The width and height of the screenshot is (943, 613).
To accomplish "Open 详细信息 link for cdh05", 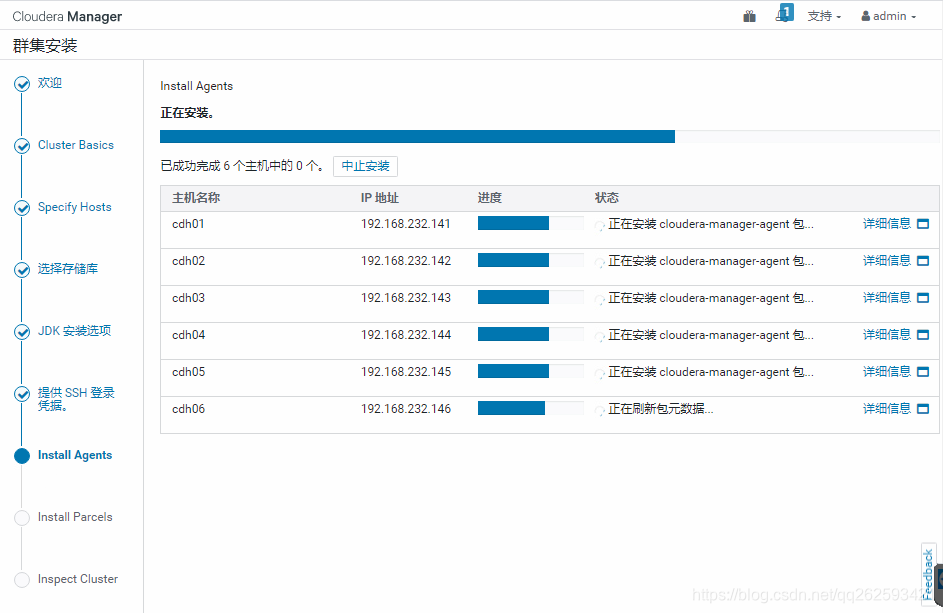I will (x=886, y=372).
